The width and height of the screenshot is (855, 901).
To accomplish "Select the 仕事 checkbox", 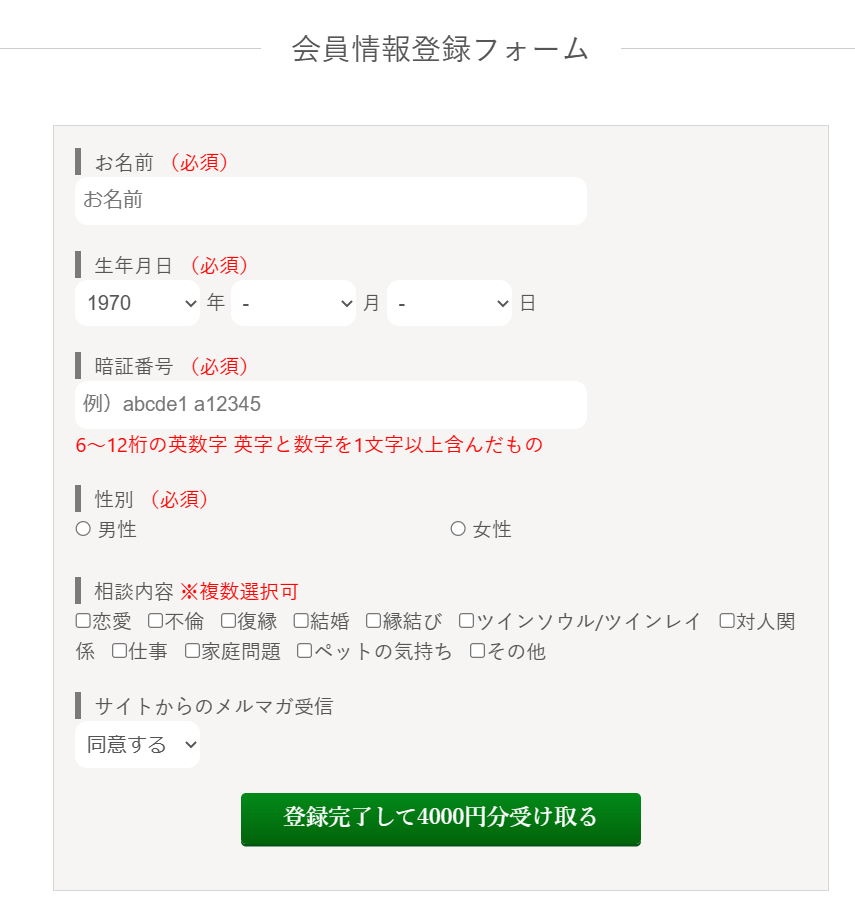I will [x=119, y=652].
